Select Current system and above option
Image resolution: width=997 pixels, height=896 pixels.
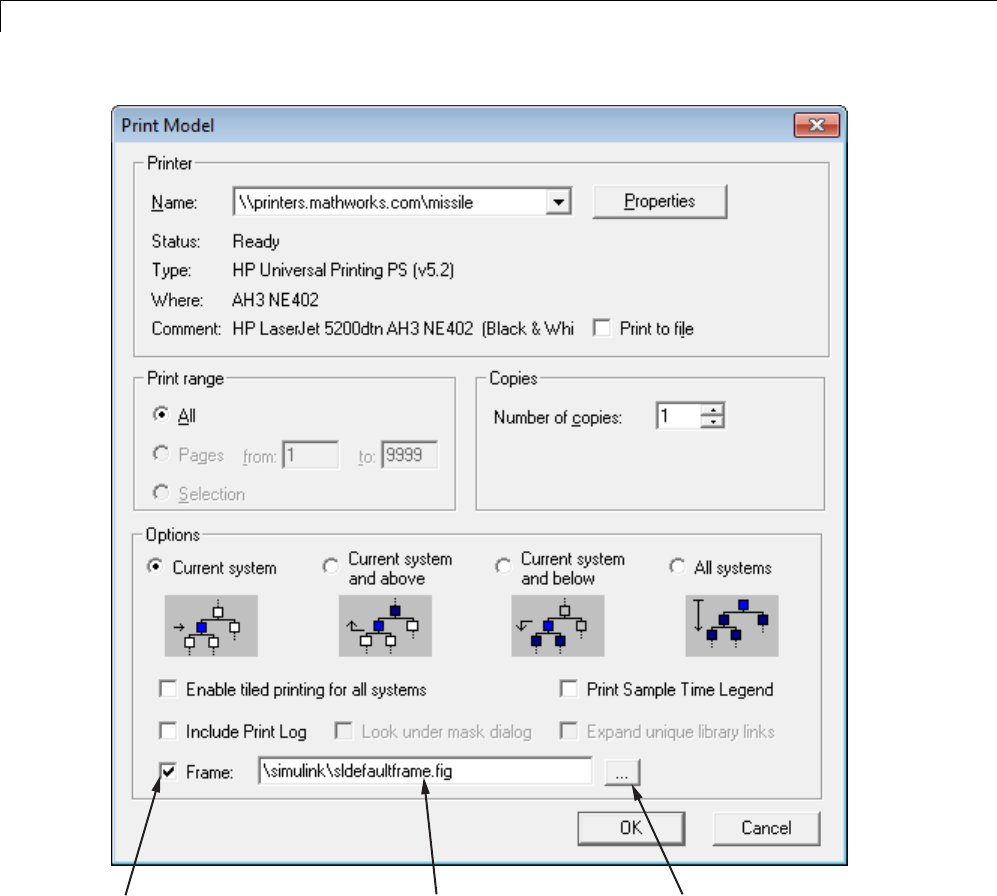(x=331, y=566)
